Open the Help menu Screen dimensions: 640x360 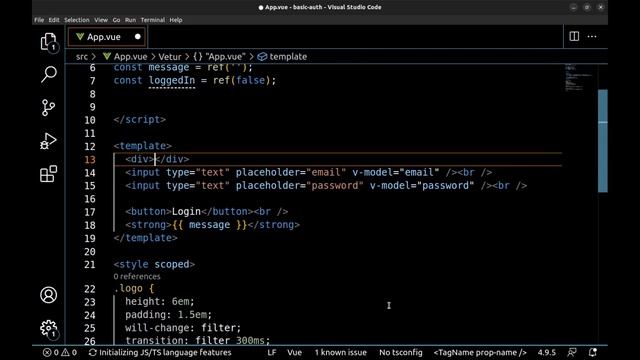[176, 20]
